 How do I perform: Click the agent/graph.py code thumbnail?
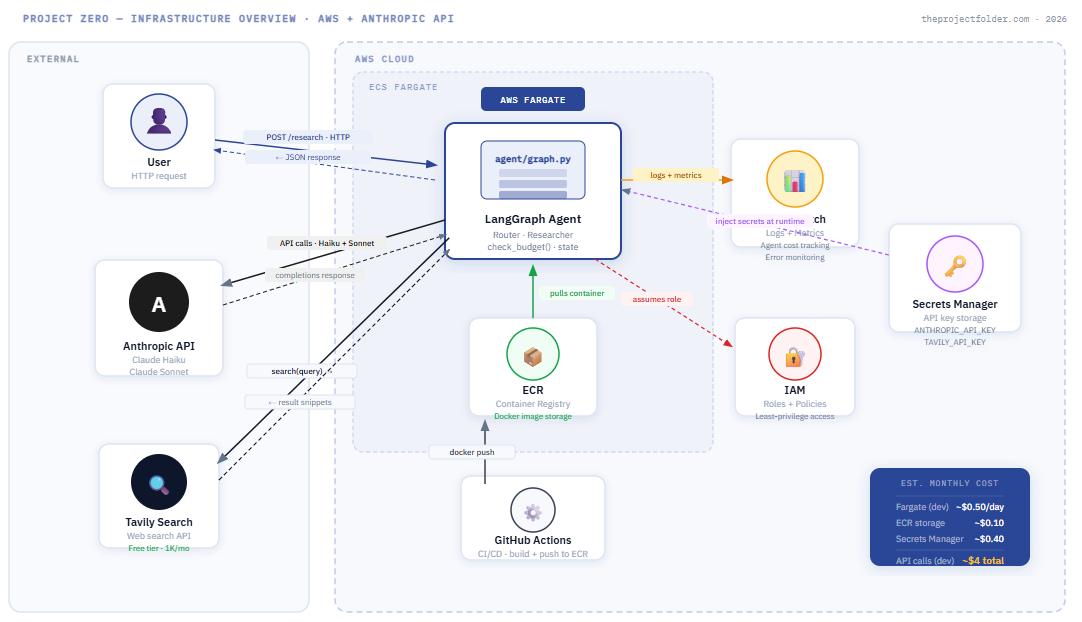pyautogui.click(x=533, y=170)
